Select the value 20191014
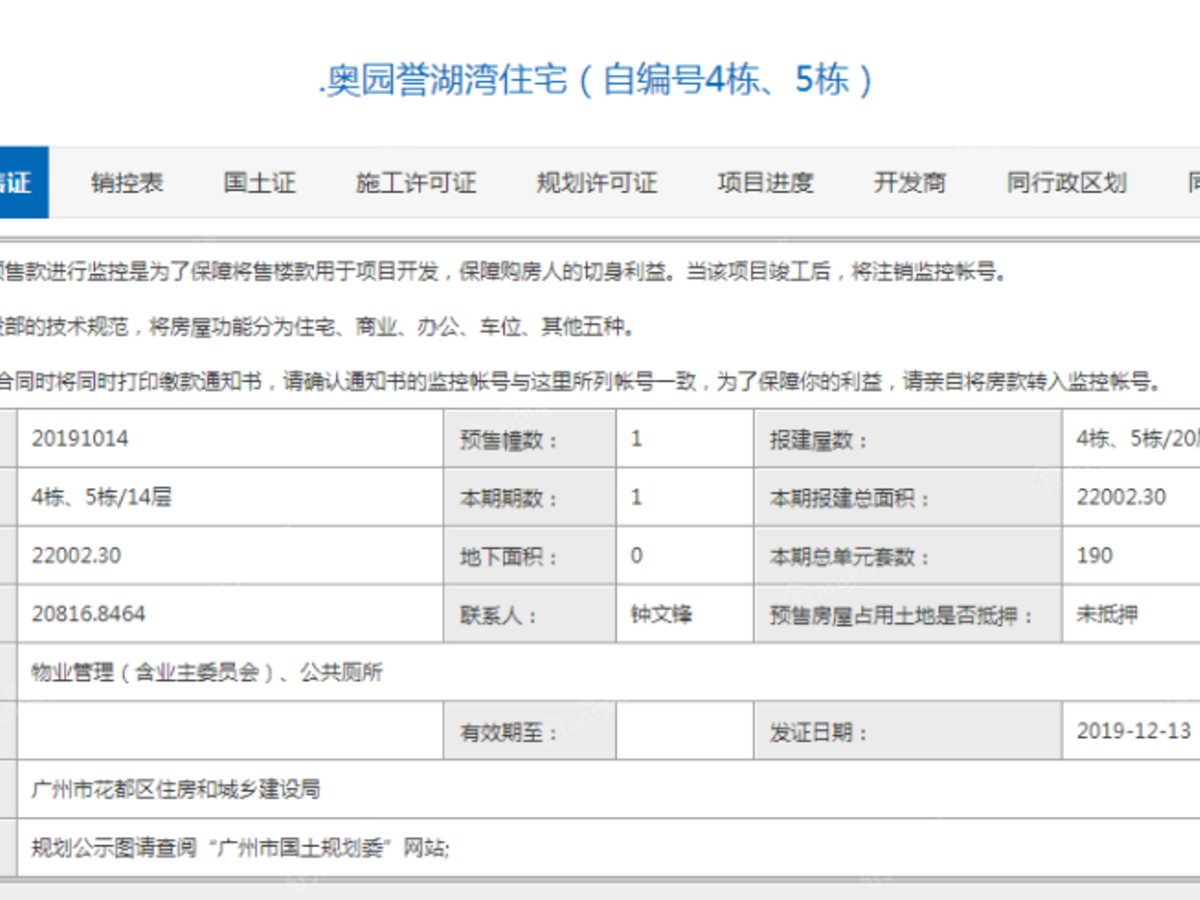 80,438
